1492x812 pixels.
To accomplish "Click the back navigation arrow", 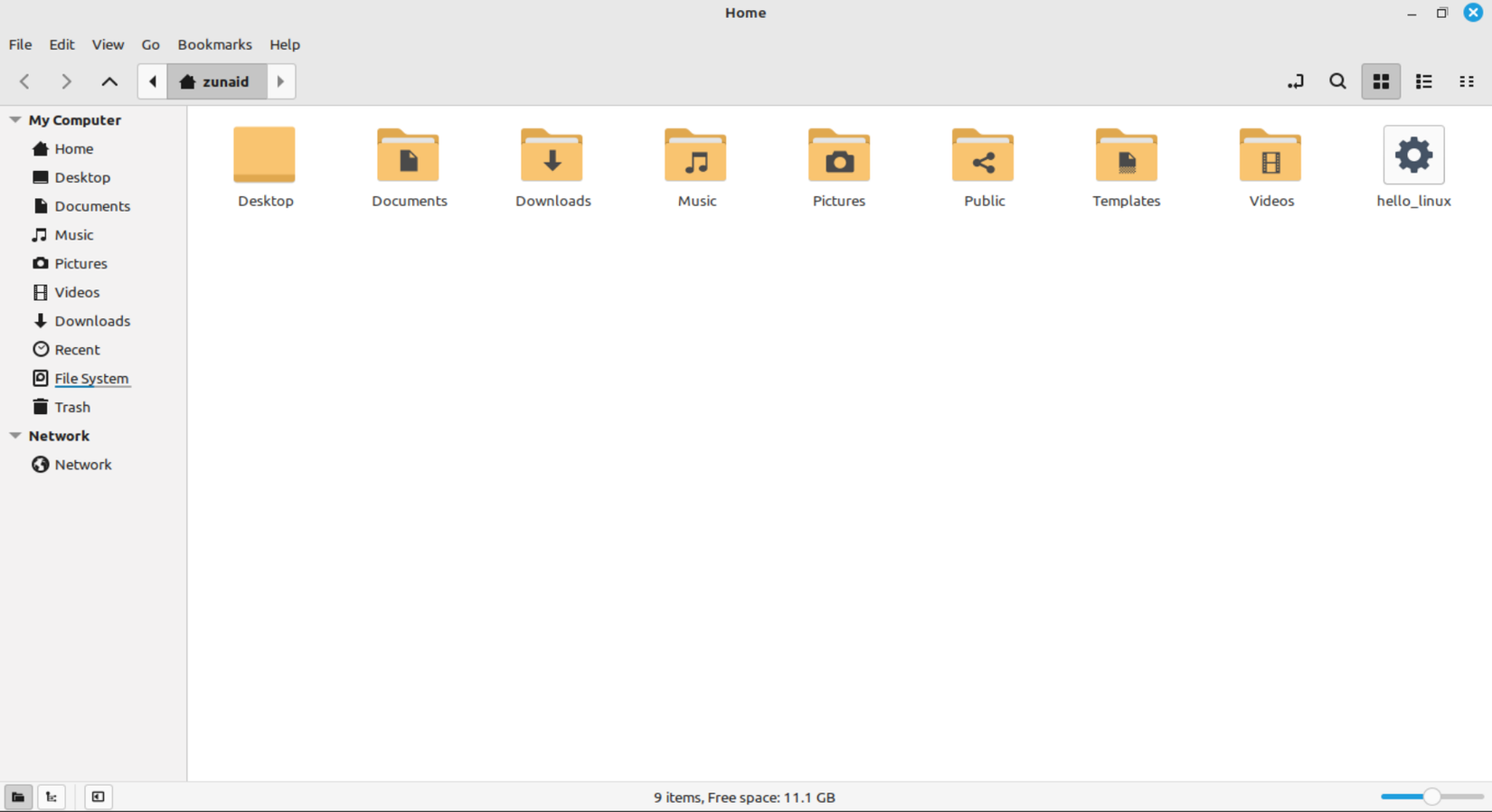I will (25, 81).
